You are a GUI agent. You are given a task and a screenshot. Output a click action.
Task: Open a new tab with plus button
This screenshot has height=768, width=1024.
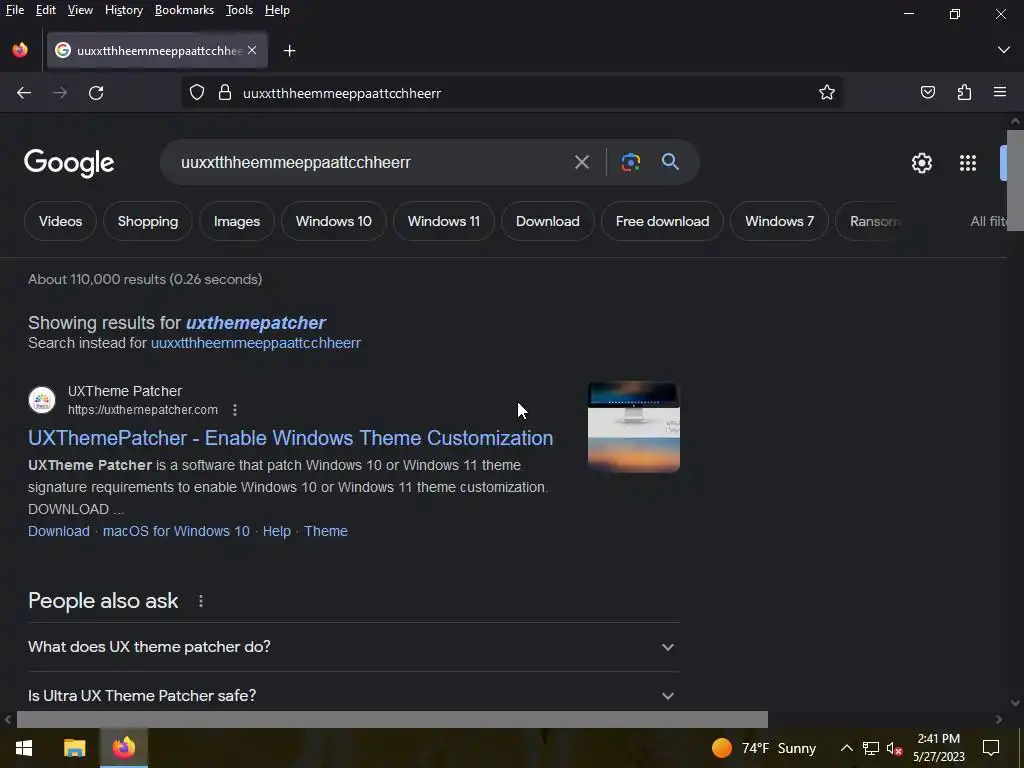[289, 50]
